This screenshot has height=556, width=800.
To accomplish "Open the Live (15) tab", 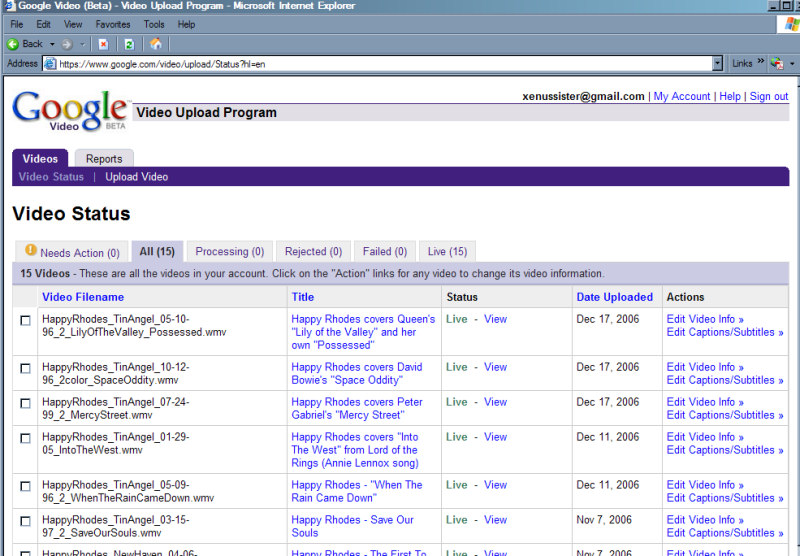I will pos(447,251).
